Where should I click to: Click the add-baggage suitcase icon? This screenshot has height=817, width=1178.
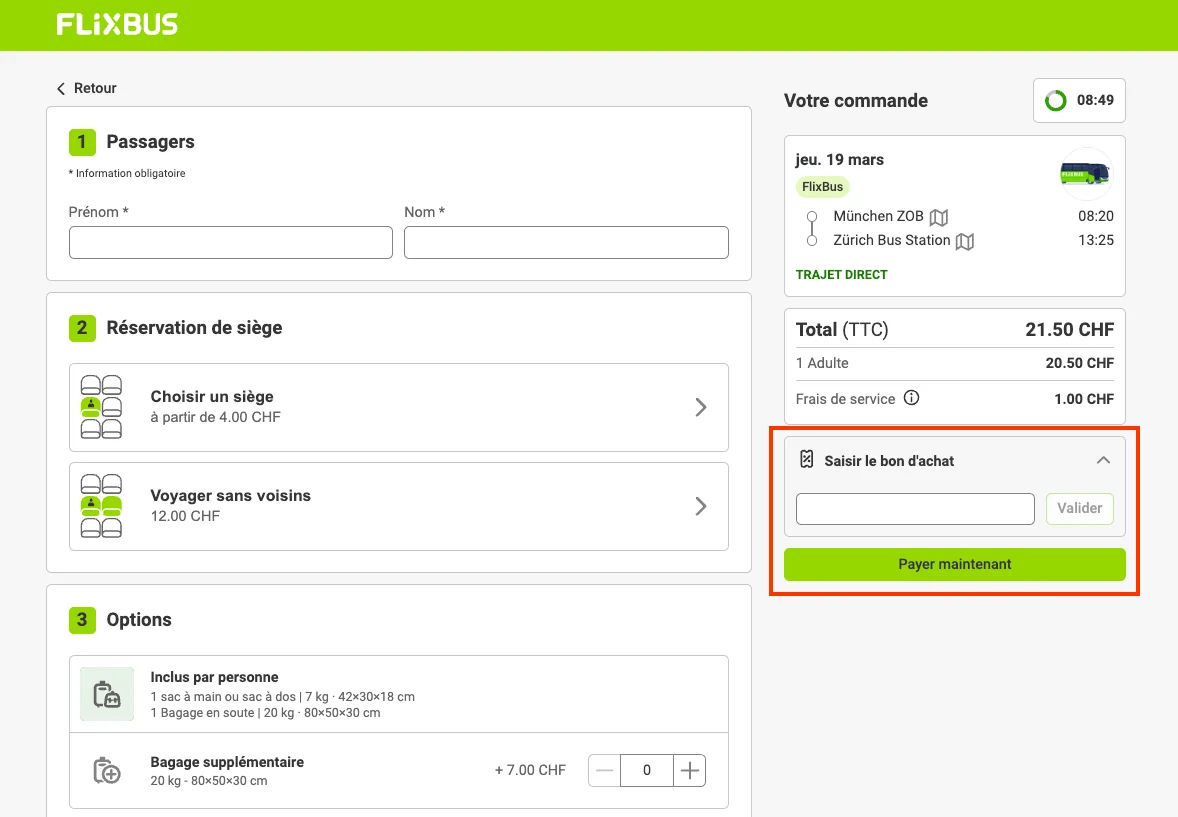[106, 770]
